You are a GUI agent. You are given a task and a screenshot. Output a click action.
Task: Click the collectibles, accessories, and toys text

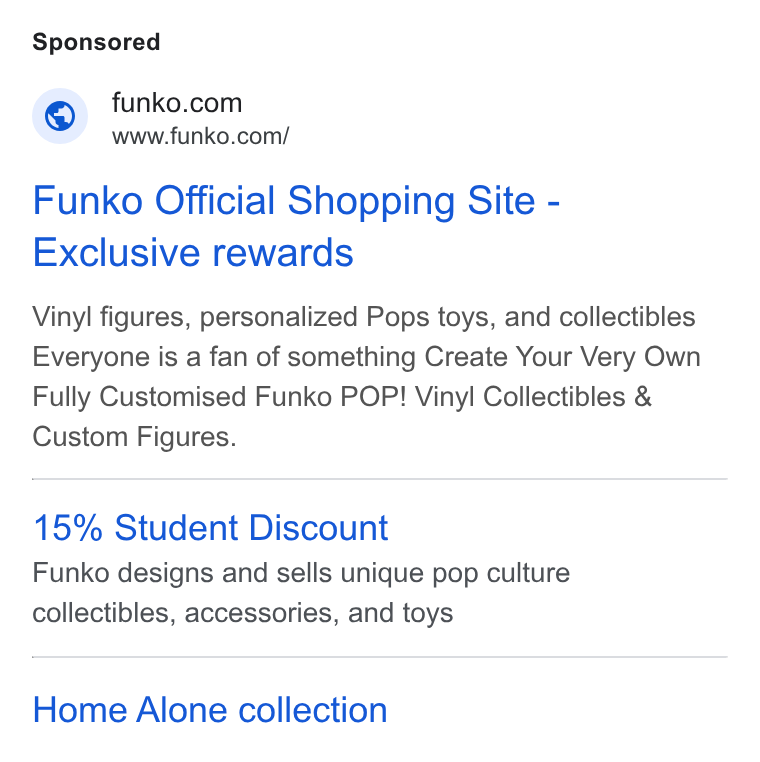(243, 613)
